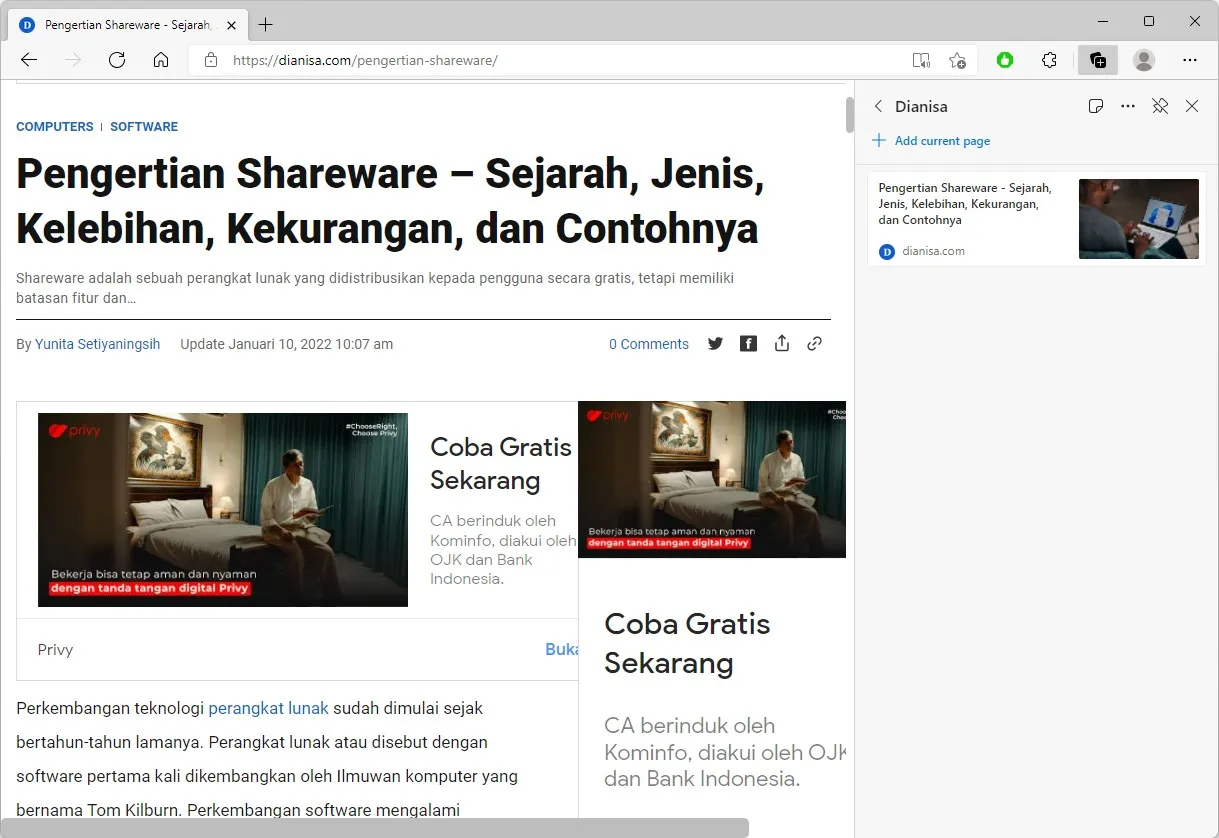Click the Extensions puzzle icon
Image resolution: width=1219 pixels, height=838 pixels.
(x=1049, y=60)
